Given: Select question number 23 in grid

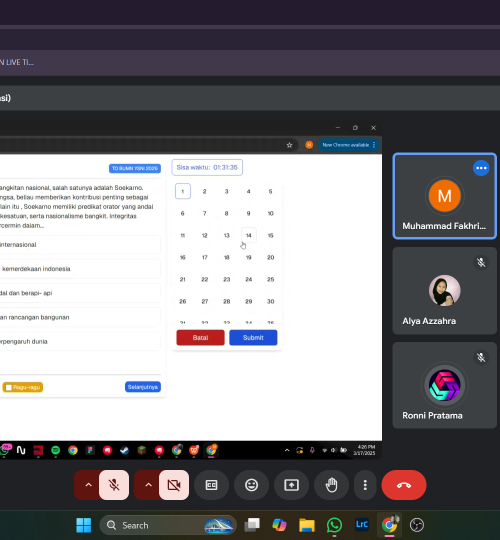Looking at the screenshot, I should (x=227, y=279).
